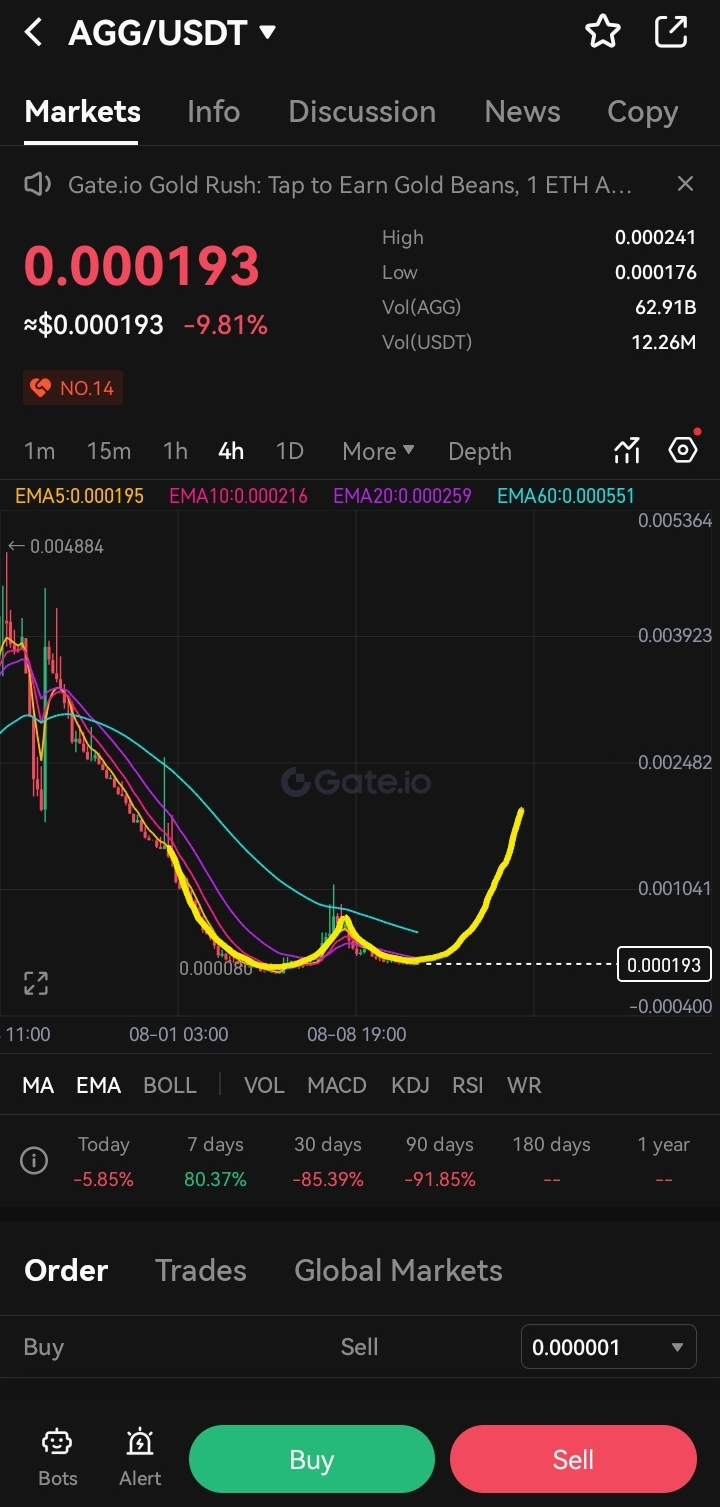
Task: Show the Depth chart
Action: click(x=480, y=452)
